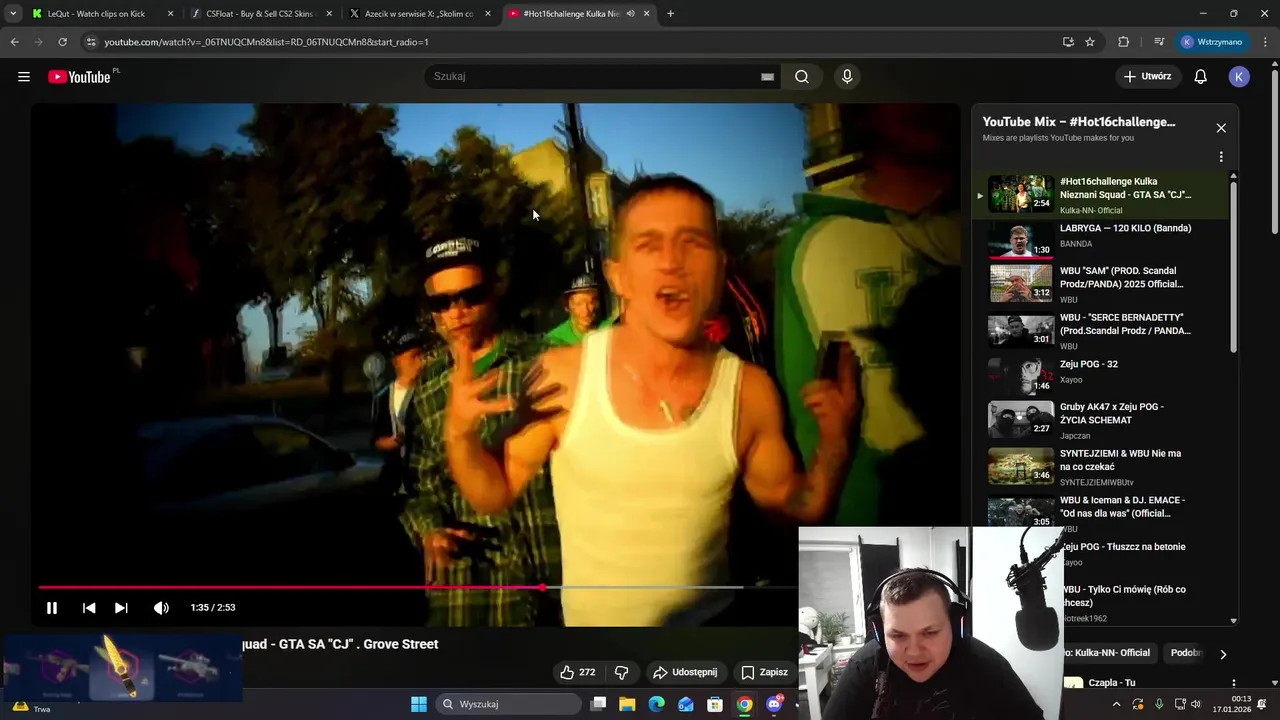Open Microsoft Edge from the taskbar
The image size is (1280, 720).
click(x=656, y=704)
